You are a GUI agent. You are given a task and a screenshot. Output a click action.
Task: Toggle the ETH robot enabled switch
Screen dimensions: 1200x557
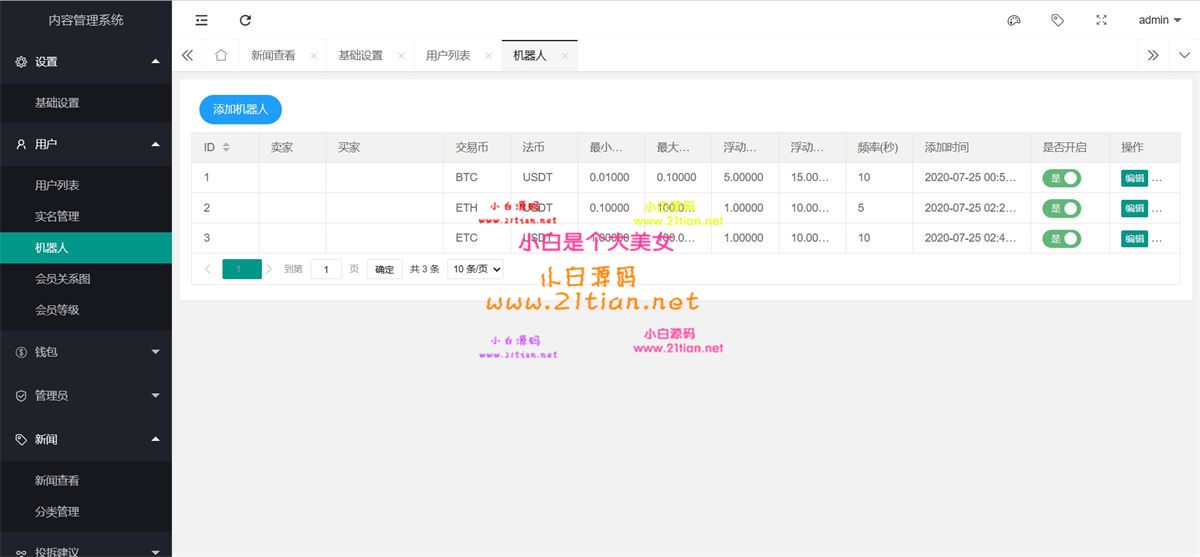click(1061, 208)
